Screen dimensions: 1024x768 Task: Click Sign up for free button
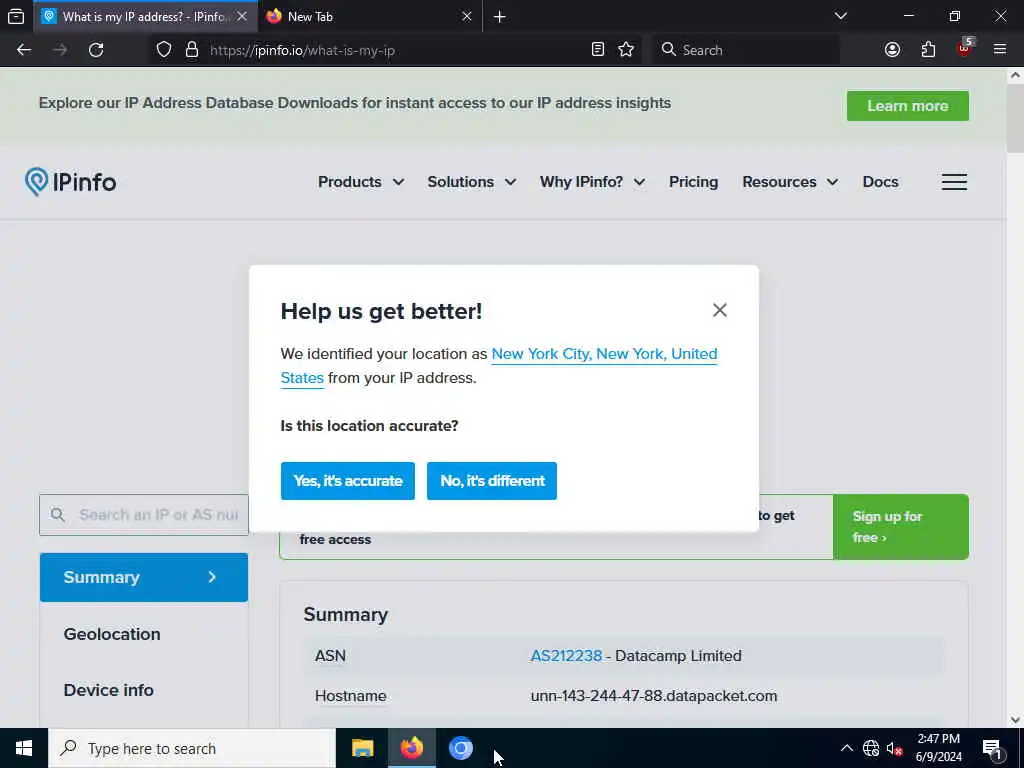pos(901,526)
